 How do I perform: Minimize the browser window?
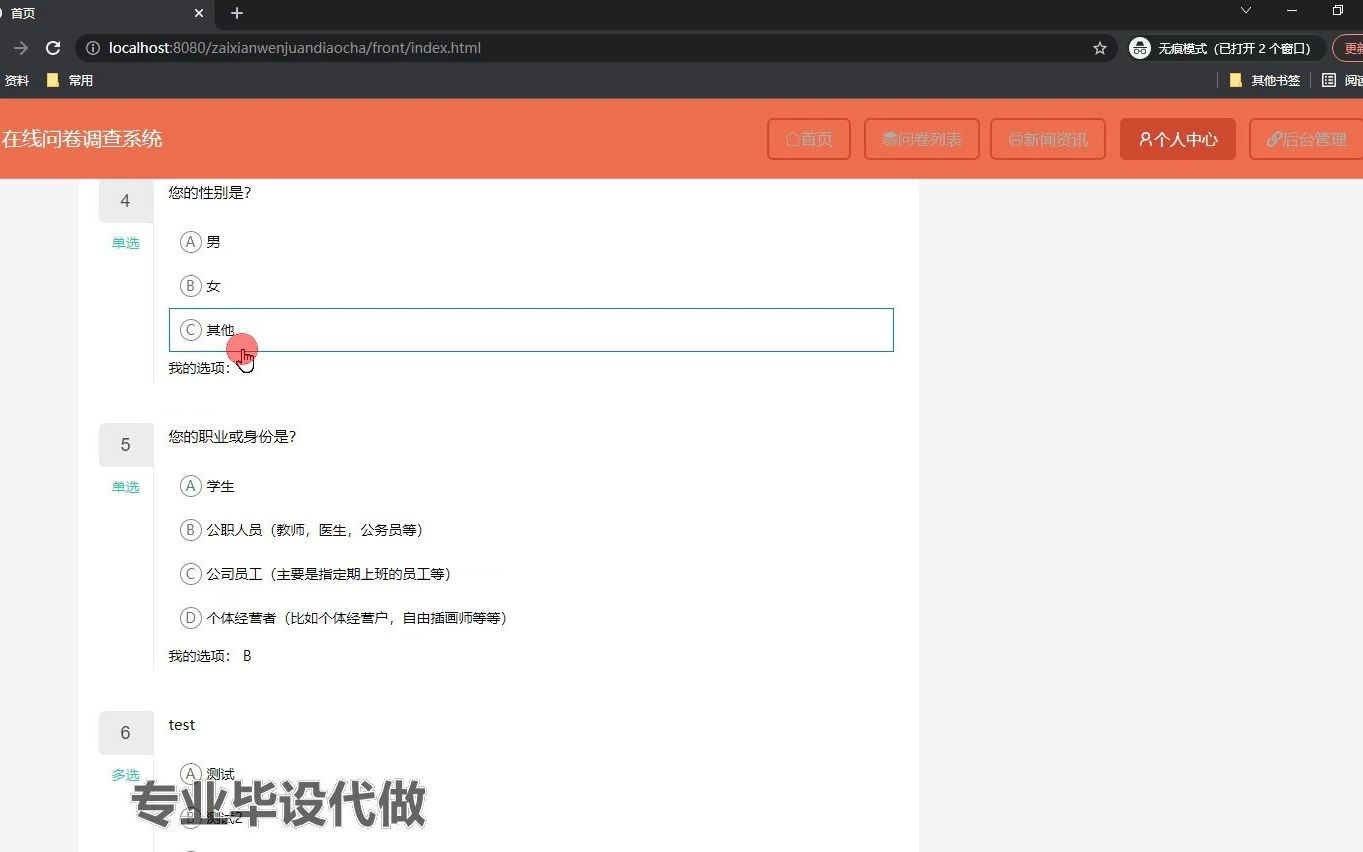tap(1292, 10)
